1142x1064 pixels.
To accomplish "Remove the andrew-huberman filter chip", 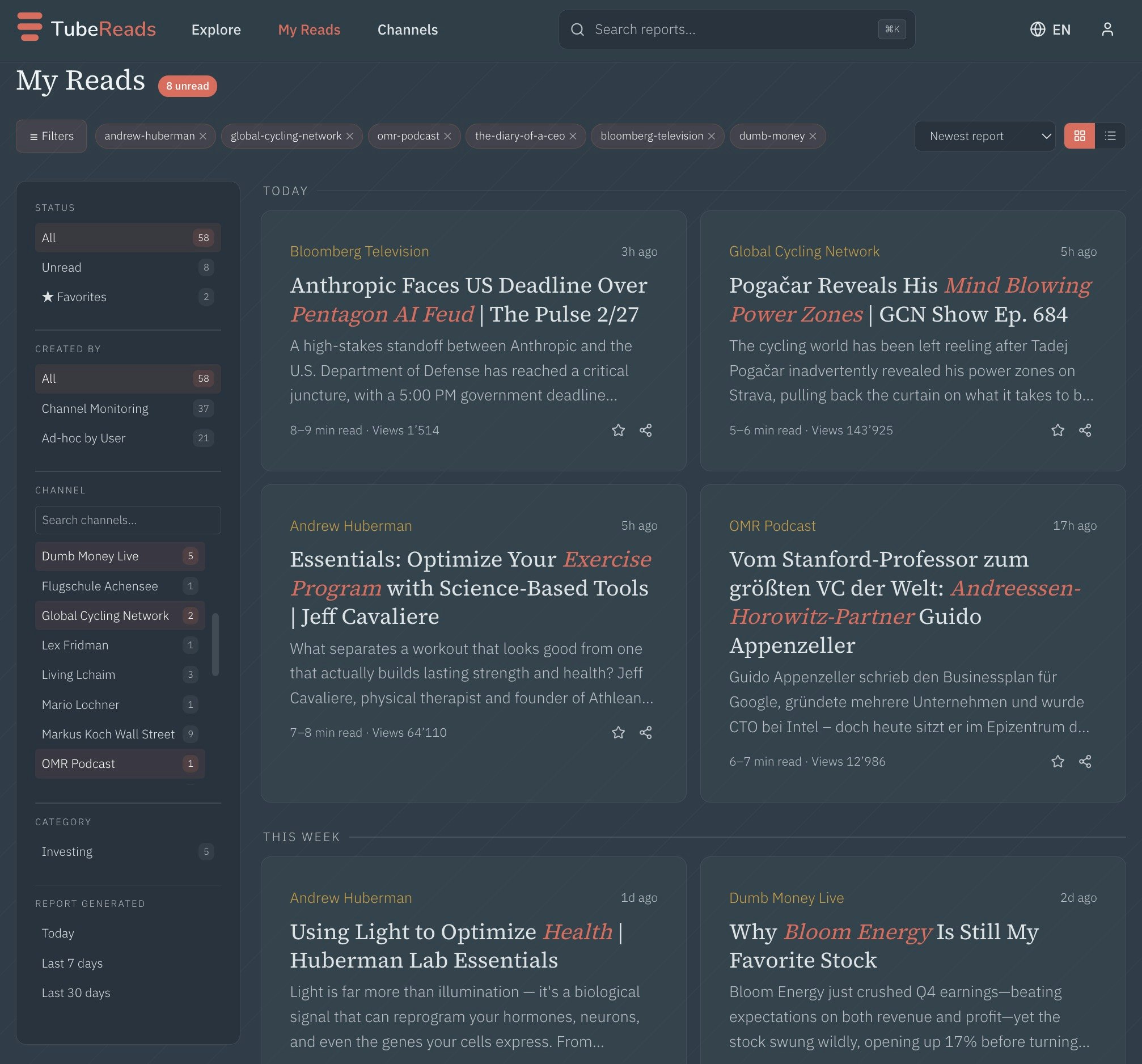I will coord(204,136).
